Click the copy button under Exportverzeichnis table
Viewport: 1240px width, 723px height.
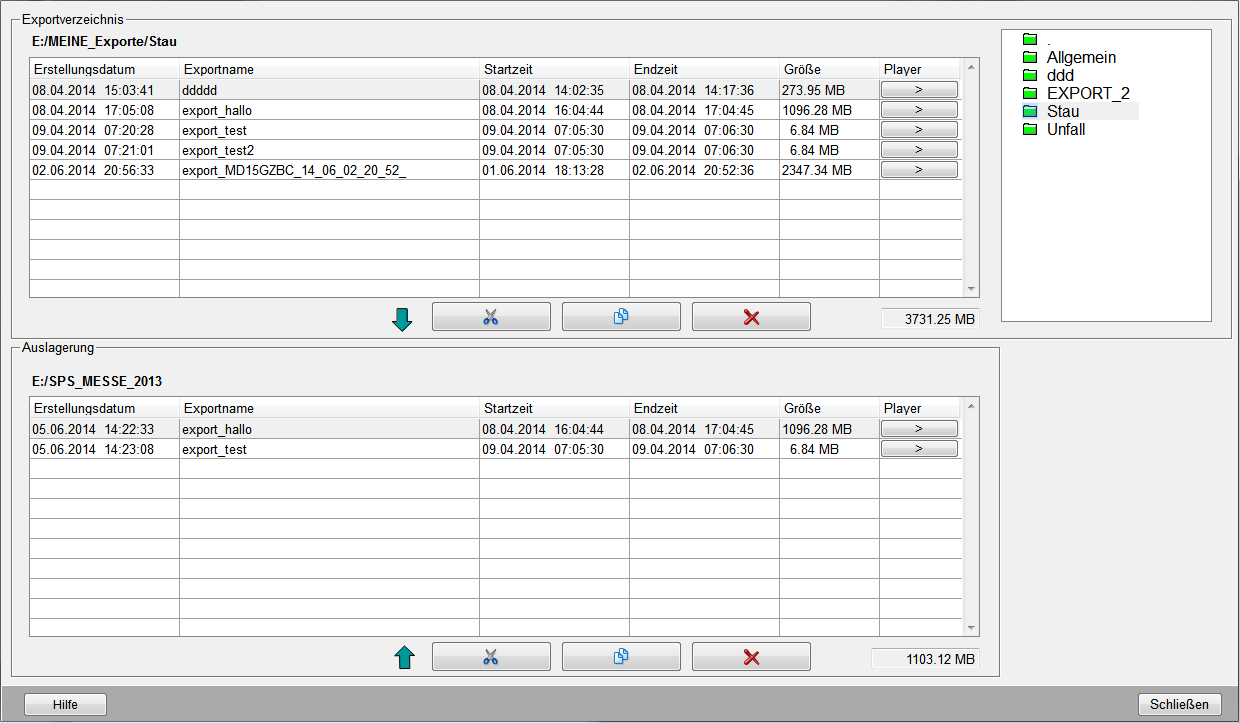(x=621, y=317)
